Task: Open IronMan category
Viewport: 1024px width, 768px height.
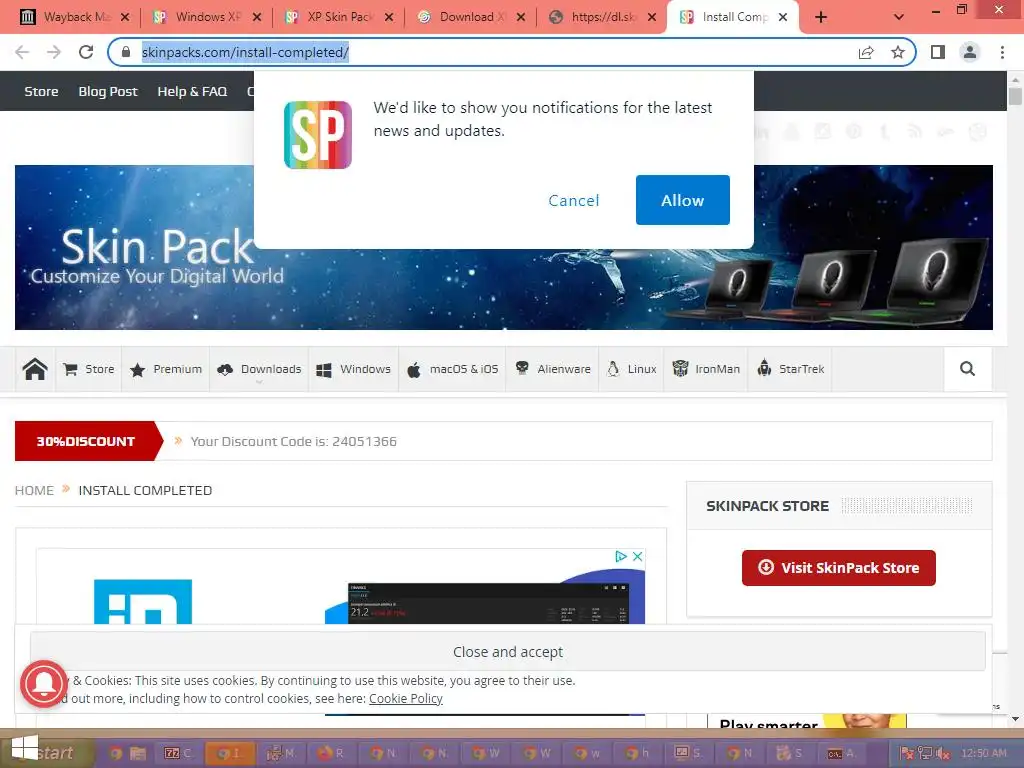Action: 706,369
